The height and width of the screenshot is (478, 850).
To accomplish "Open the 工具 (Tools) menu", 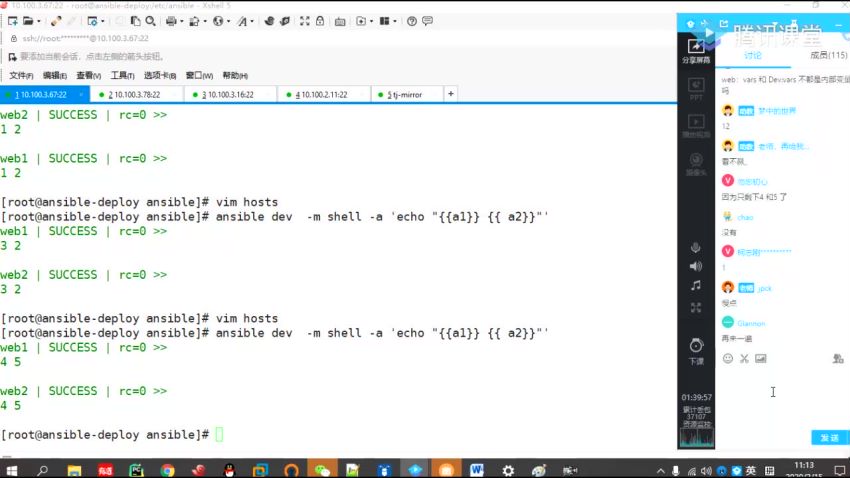I will 122,75.
